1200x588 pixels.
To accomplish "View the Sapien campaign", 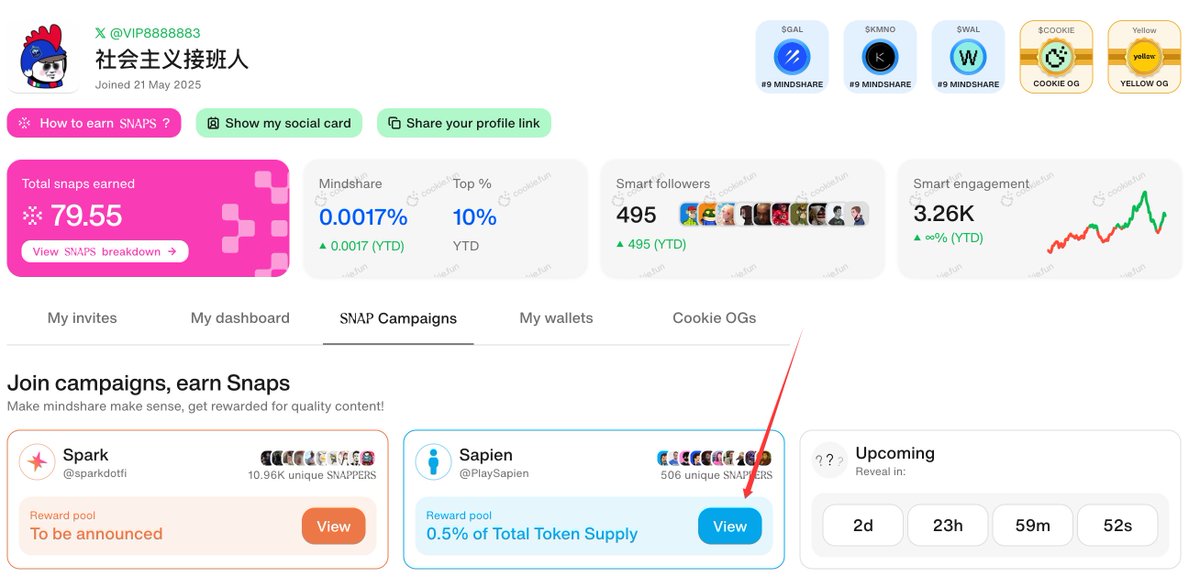I will tap(730, 526).
